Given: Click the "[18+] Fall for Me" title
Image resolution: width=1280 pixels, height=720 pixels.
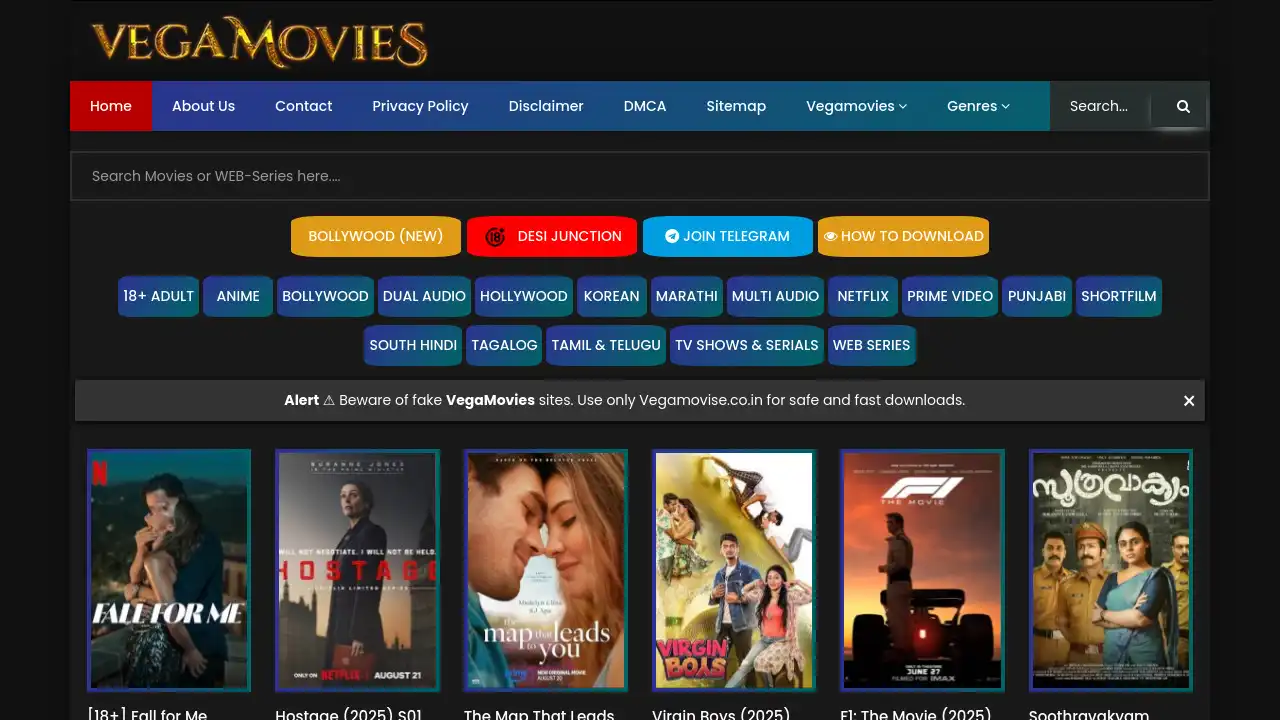Looking at the screenshot, I should click(148, 714).
